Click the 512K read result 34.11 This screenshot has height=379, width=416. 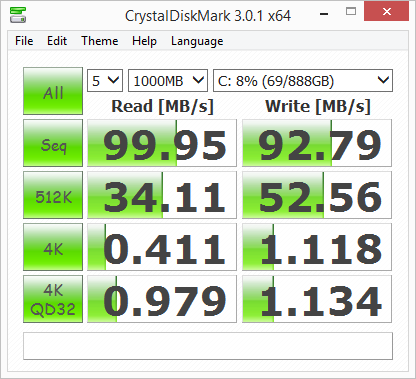[162, 195]
